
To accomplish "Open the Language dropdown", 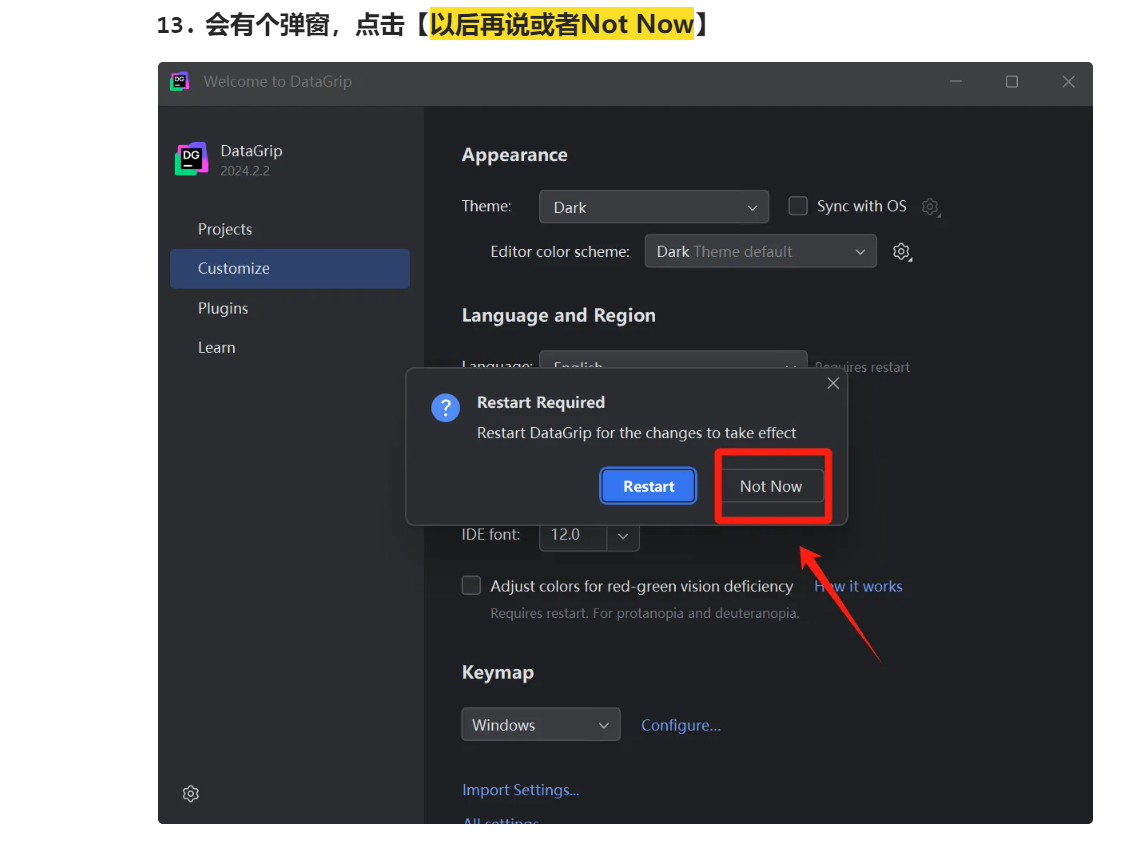I will [673, 360].
